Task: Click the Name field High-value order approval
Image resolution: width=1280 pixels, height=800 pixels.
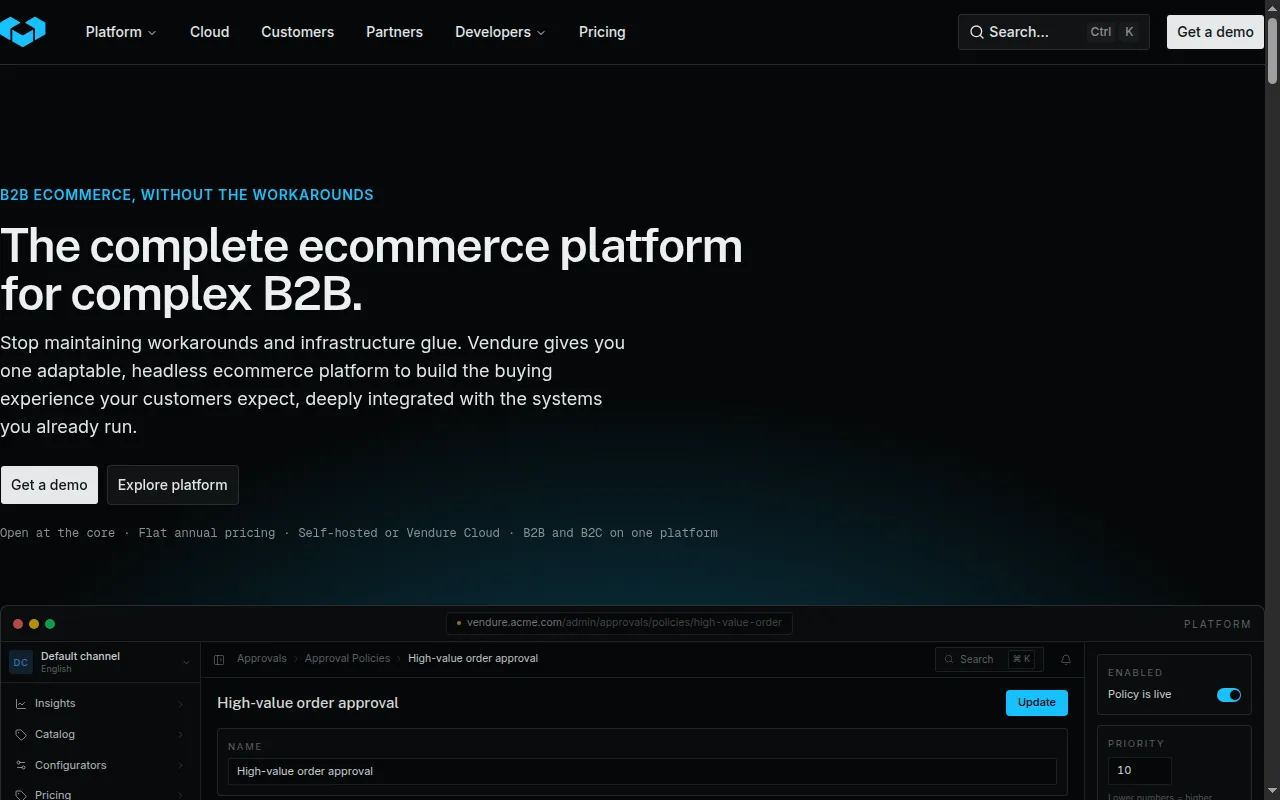Action: 642,772
